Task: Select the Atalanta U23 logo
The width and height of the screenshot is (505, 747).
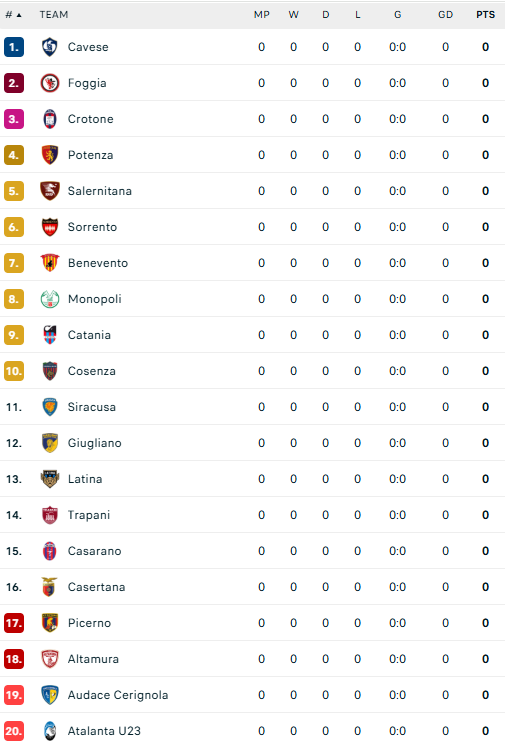Action: pyautogui.click(x=50, y=731)
